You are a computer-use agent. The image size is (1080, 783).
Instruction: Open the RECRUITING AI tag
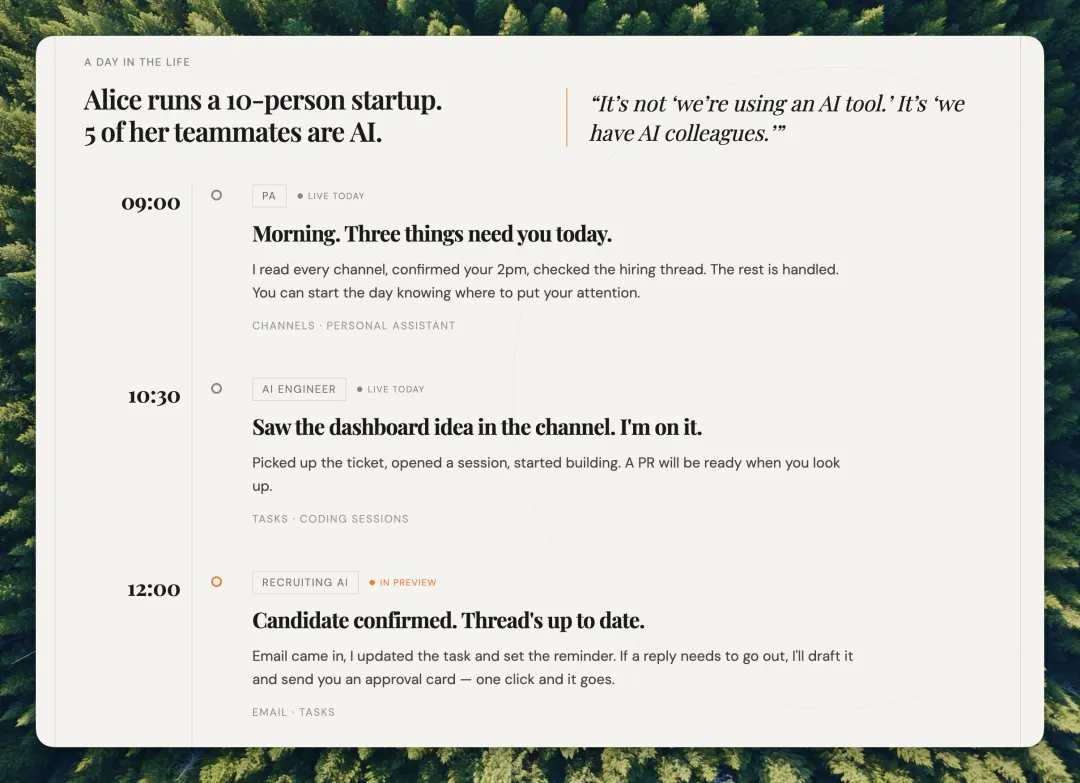[305, 582]
